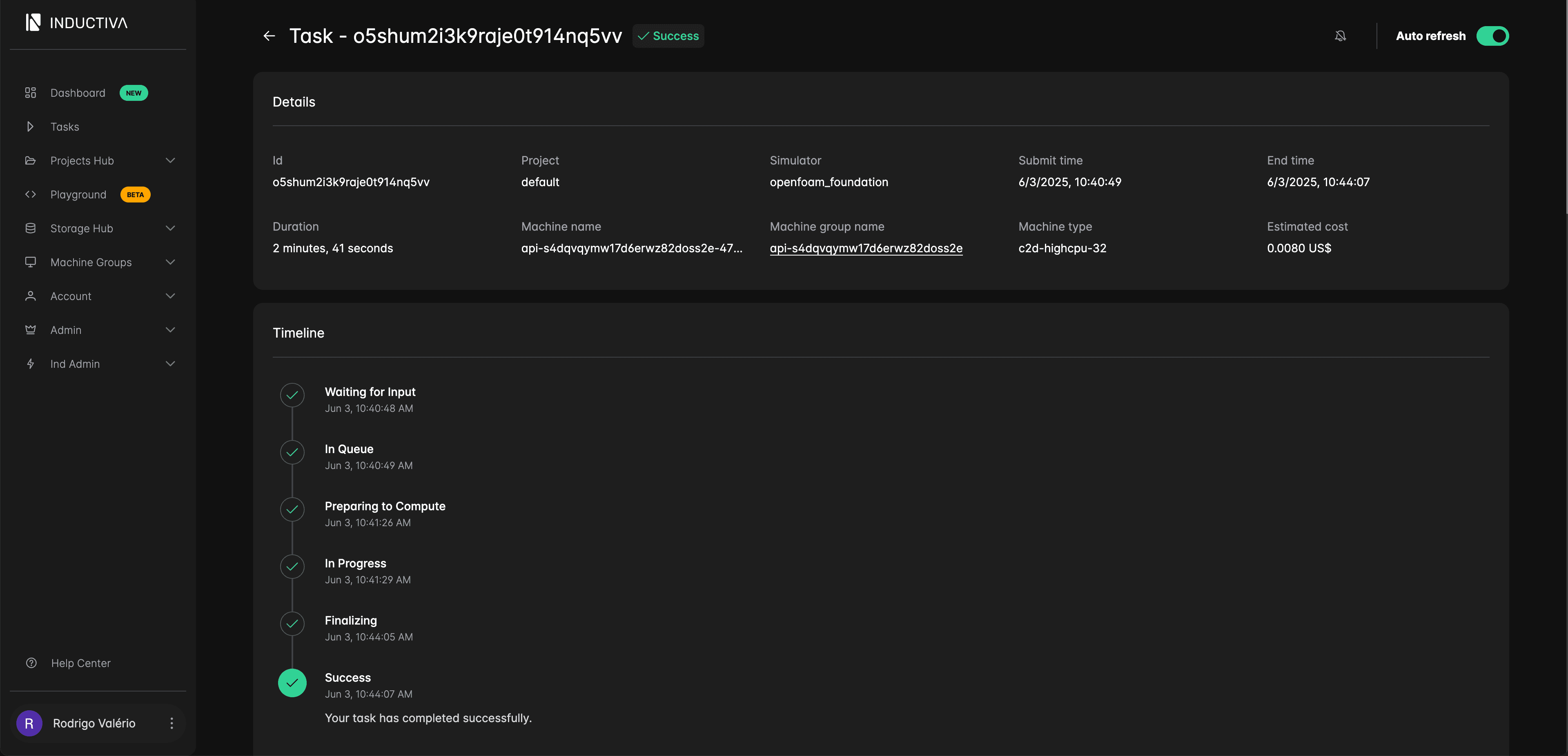Expand the Storage Hub section

click(x=170, y=228)
